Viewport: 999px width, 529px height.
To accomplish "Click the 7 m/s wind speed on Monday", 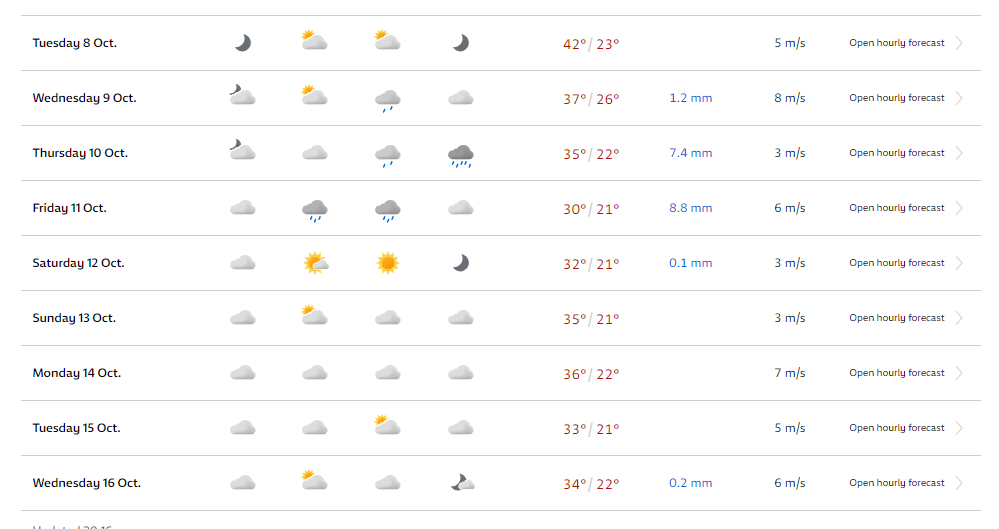I will click(790, 373).
